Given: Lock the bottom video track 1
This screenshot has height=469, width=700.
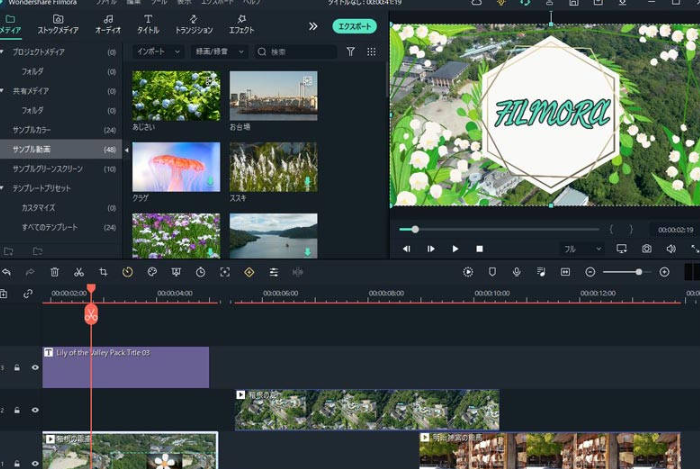Looking at the screenshot, I should (17, 464).
